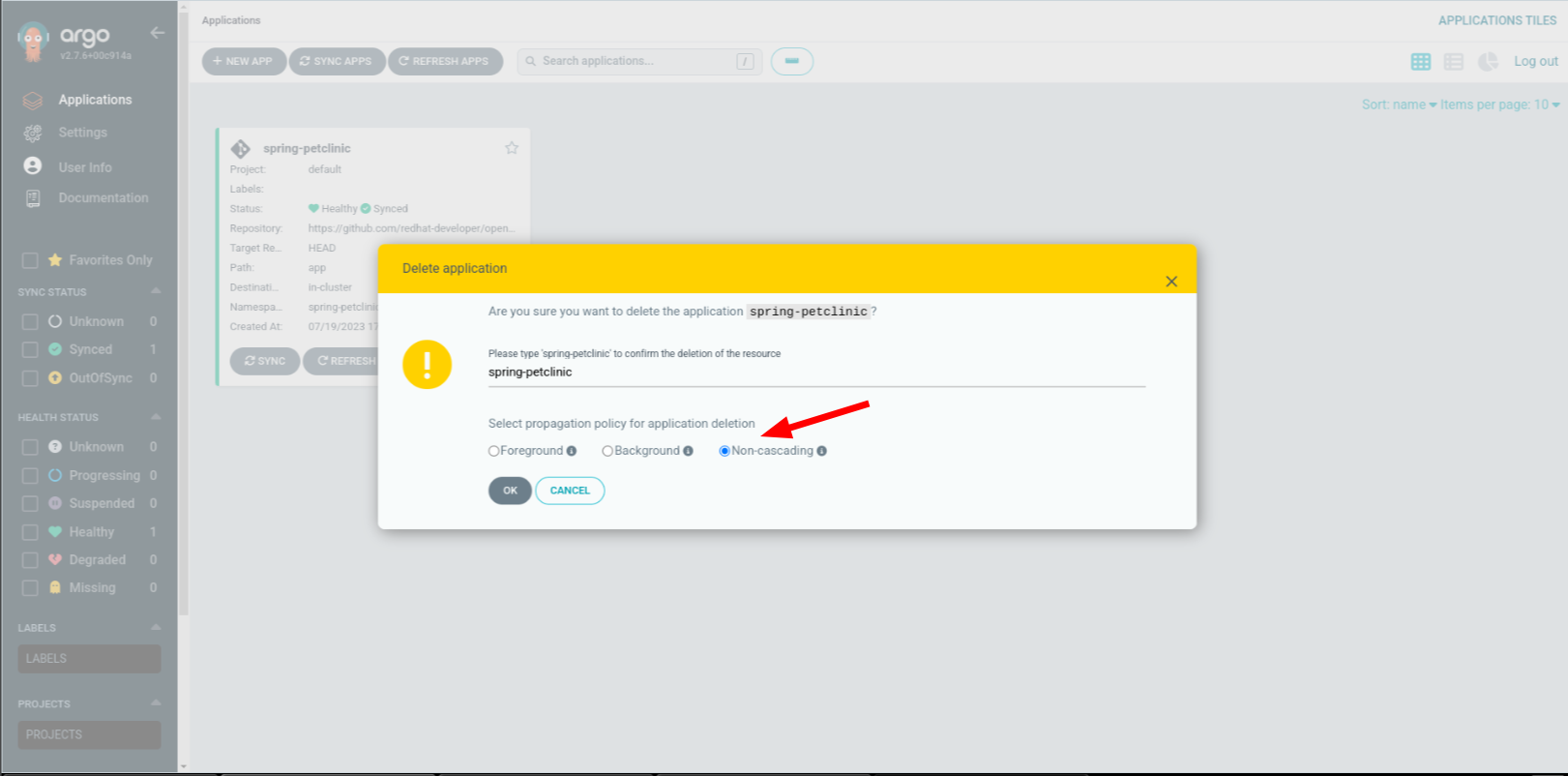Go to Settings in the sidebar
This screenshot has width=1568, height=776.
[x=82, y=133]
